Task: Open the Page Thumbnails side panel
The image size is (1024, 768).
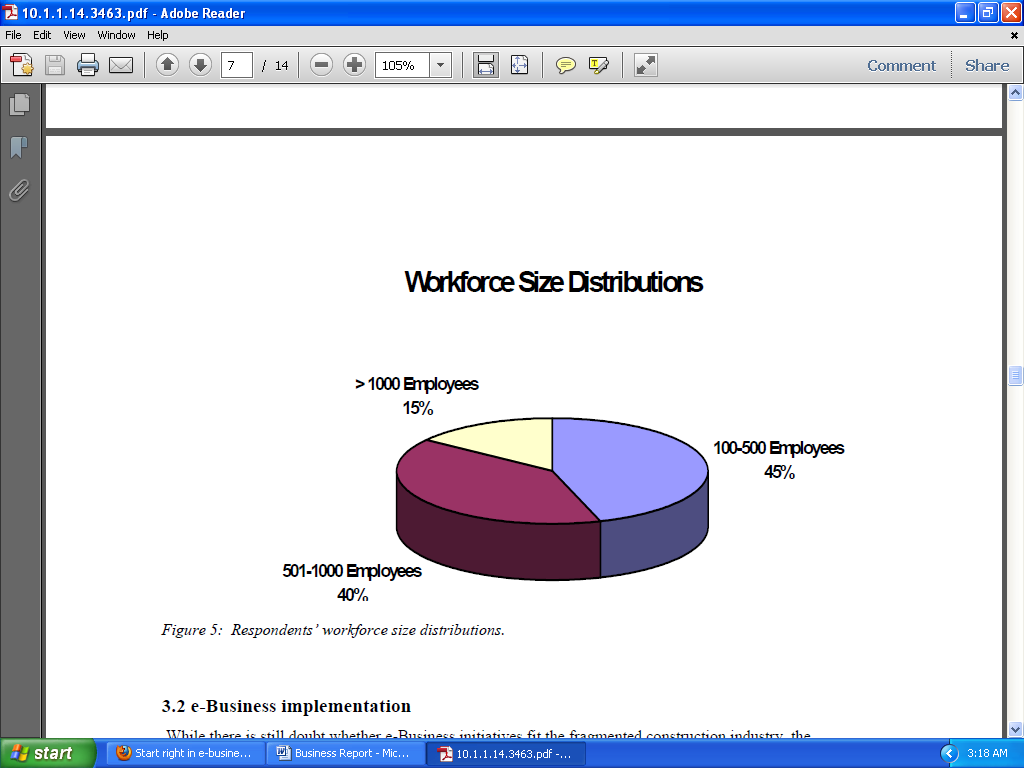Action: coord(19,104)
